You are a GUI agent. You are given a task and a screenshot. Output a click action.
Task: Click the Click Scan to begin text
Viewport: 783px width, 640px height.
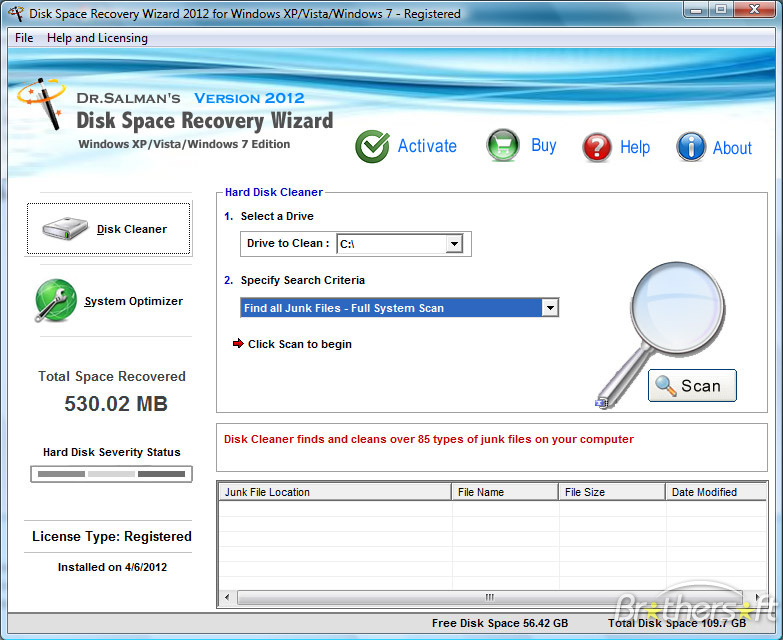click(x=300, y=344)
